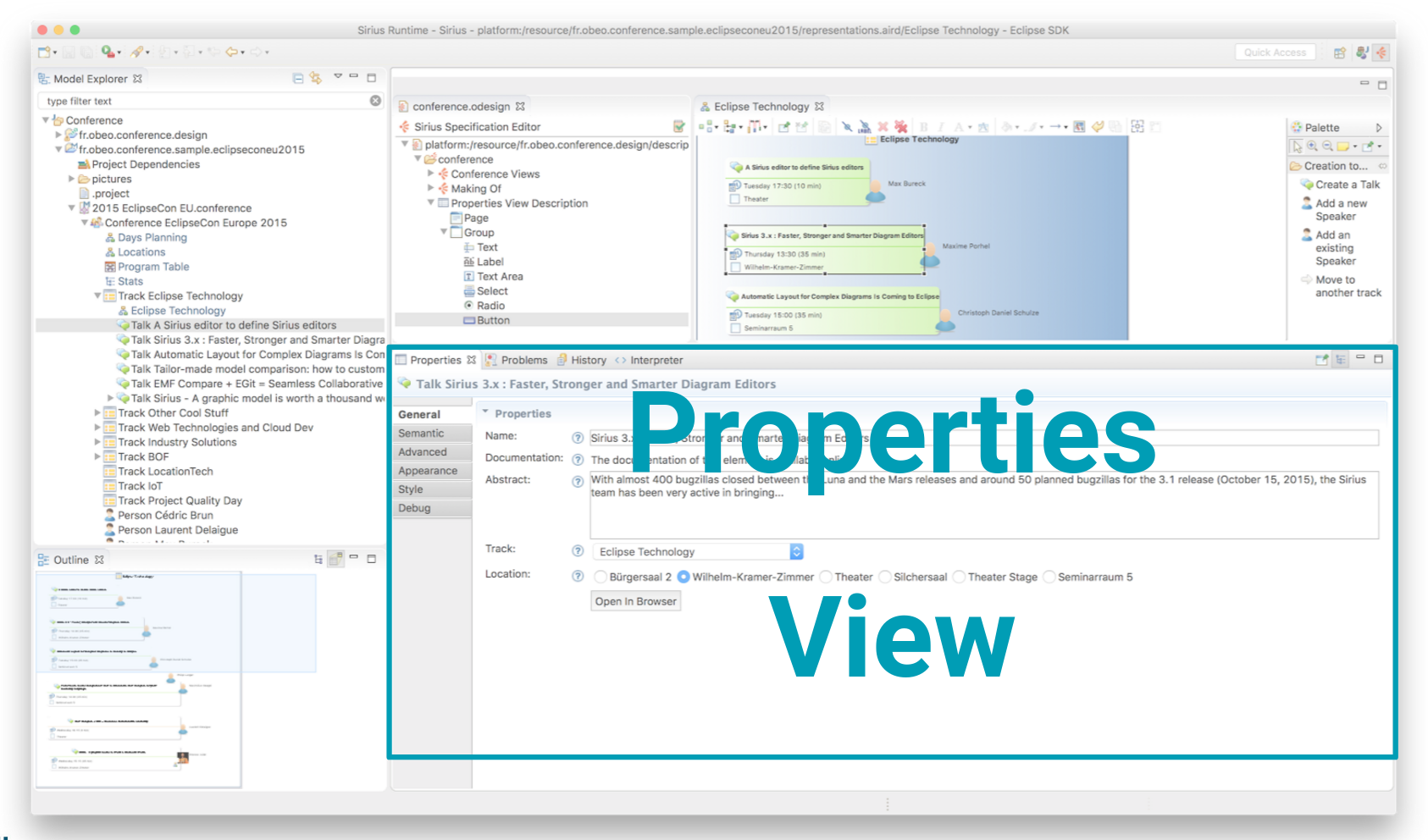1428x840 pixels.
Task: Expand Conference Views in specification editor
Action: (x=430, y=174)
